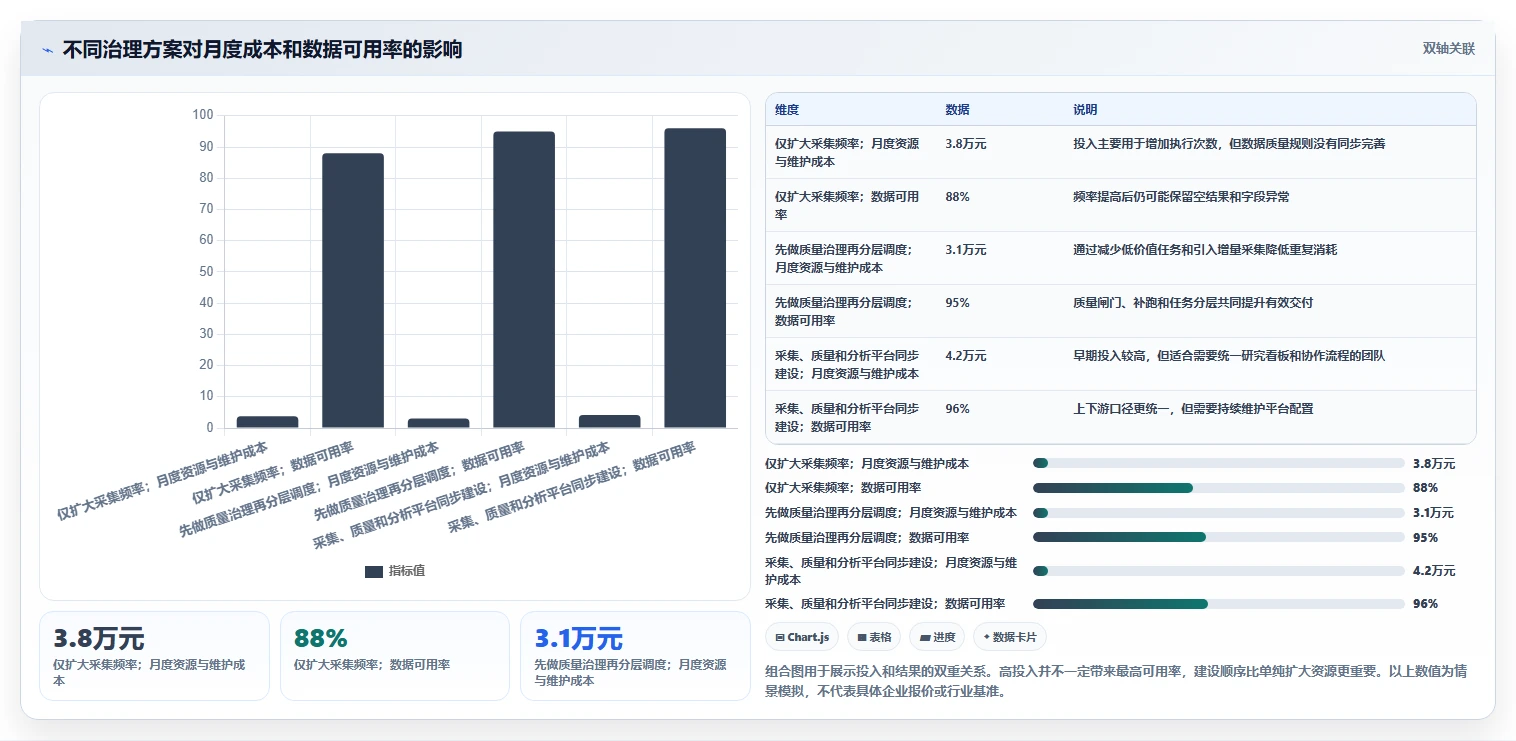Click the 仅扩大采集频率 monthly cost progress bar
Image resolution: width=1516 pixels, height=741 pixels.
1218,463
